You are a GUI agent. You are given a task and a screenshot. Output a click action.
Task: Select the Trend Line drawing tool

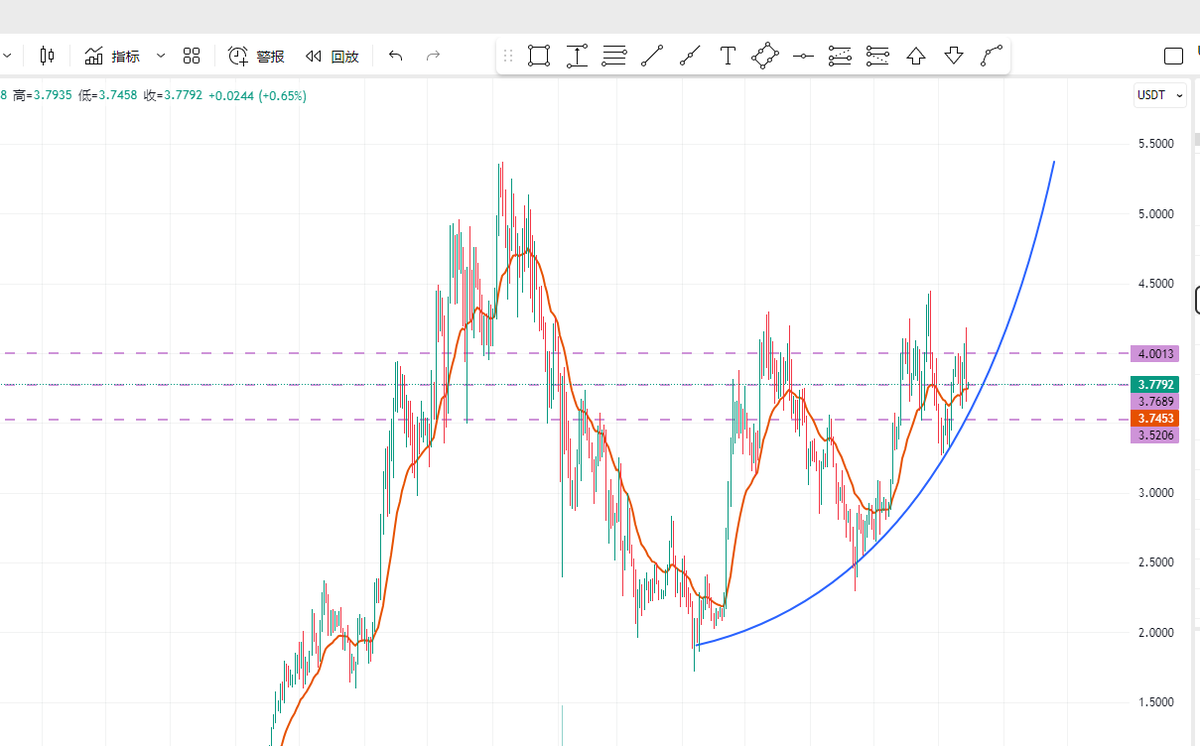652,56
